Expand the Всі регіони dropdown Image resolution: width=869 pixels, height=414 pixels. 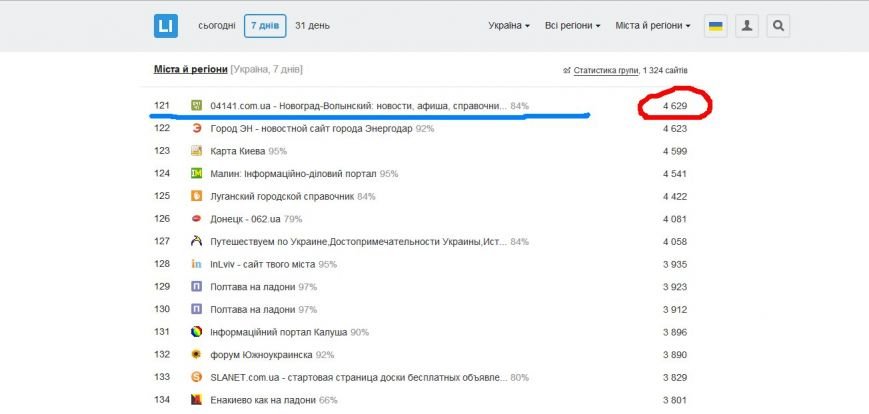point(572,25)
